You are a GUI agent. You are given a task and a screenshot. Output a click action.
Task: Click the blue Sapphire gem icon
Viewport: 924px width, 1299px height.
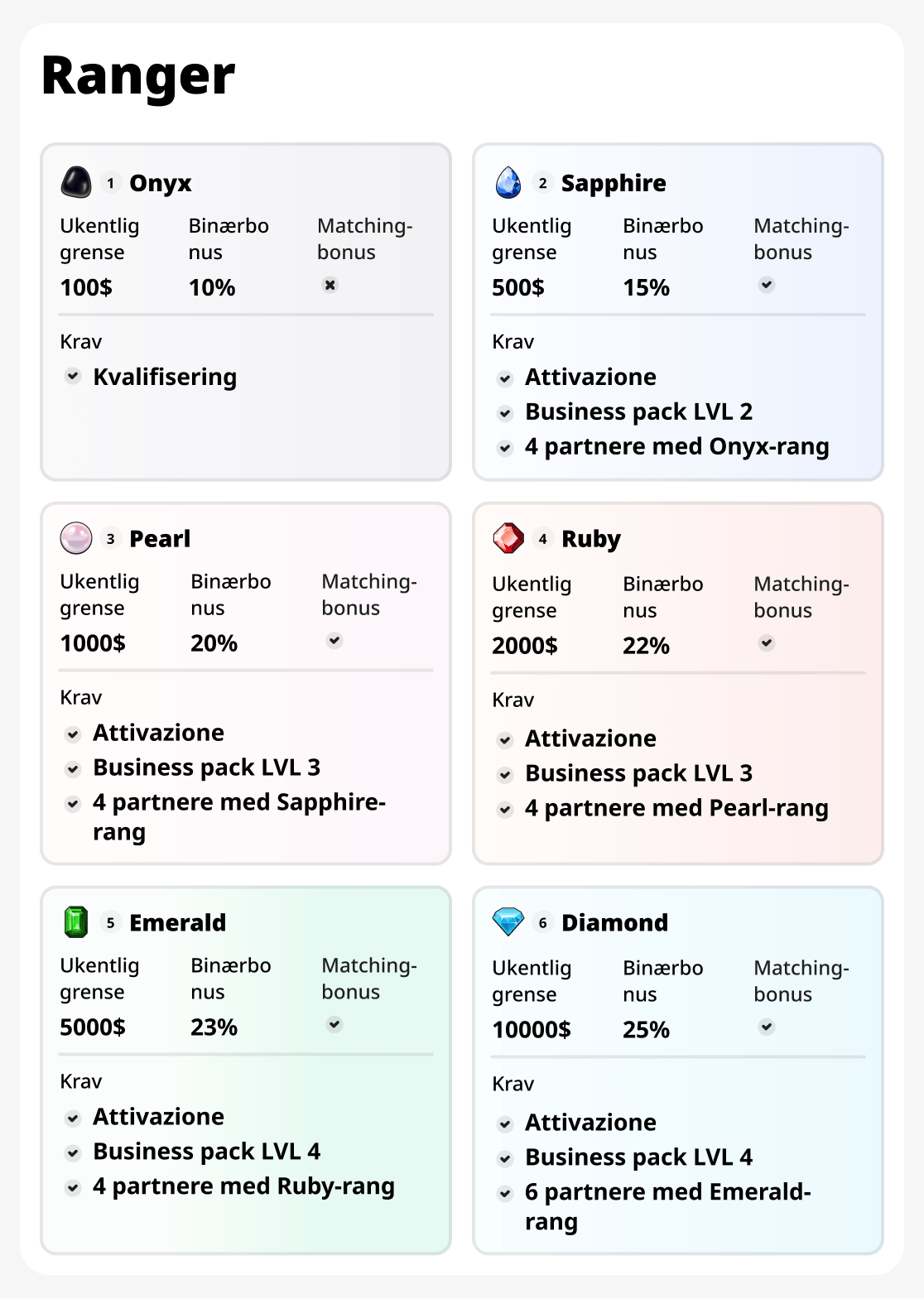[508, 182]
